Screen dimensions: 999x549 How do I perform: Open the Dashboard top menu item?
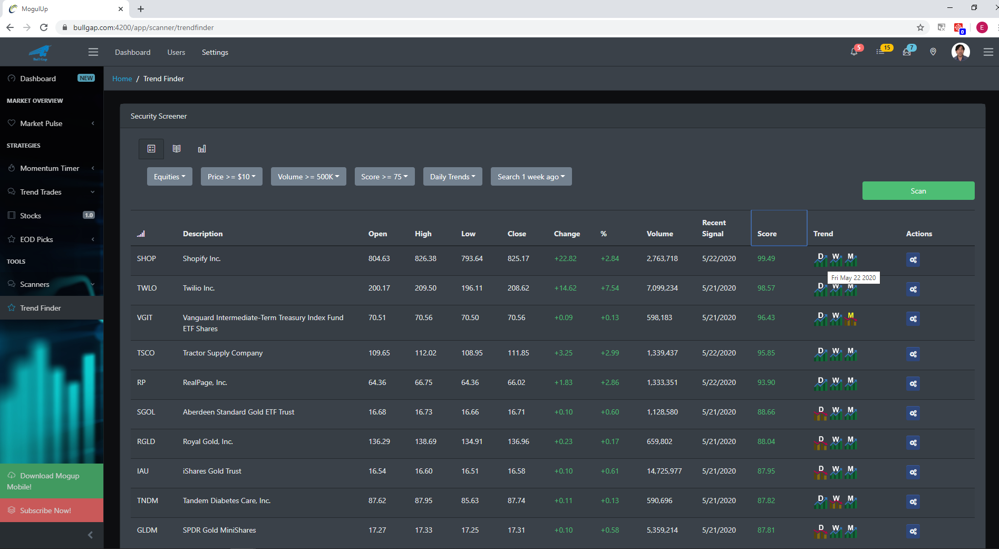pos(133,52)
